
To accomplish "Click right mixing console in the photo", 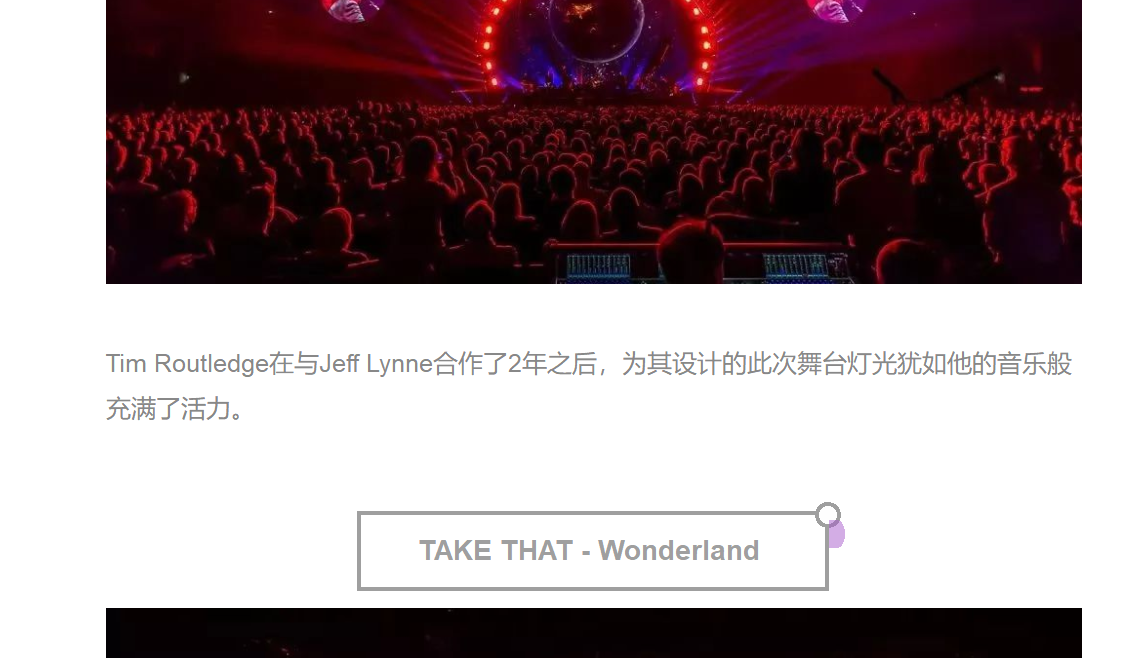I will click(796, 267).
